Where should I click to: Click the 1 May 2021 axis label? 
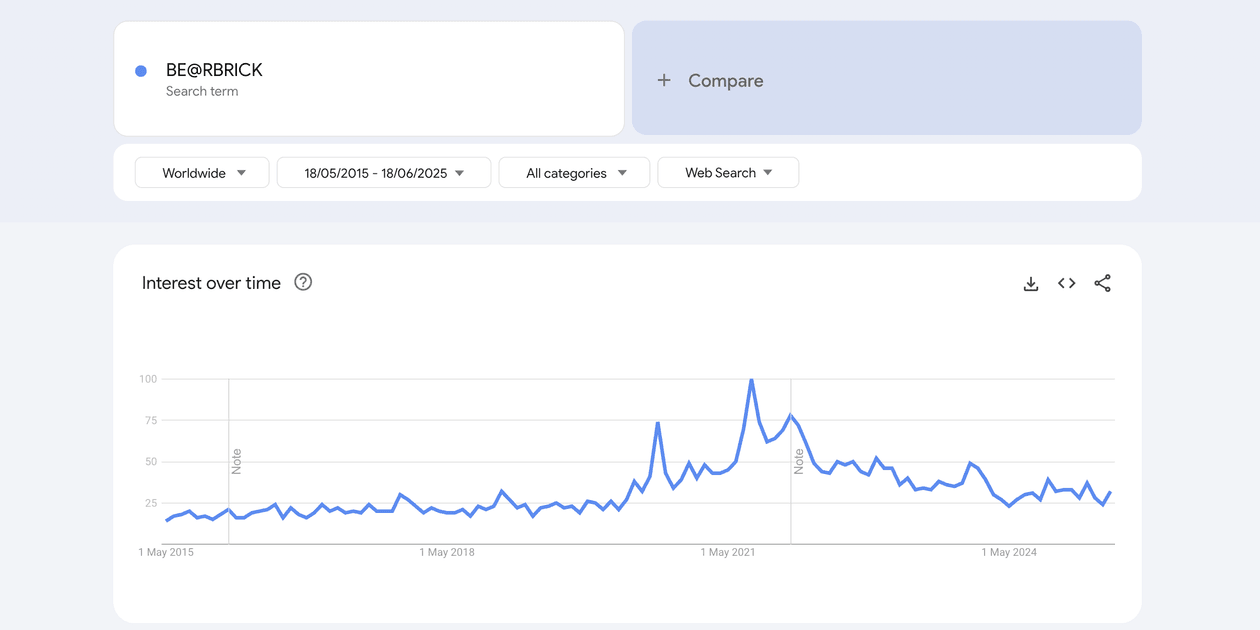728,552
